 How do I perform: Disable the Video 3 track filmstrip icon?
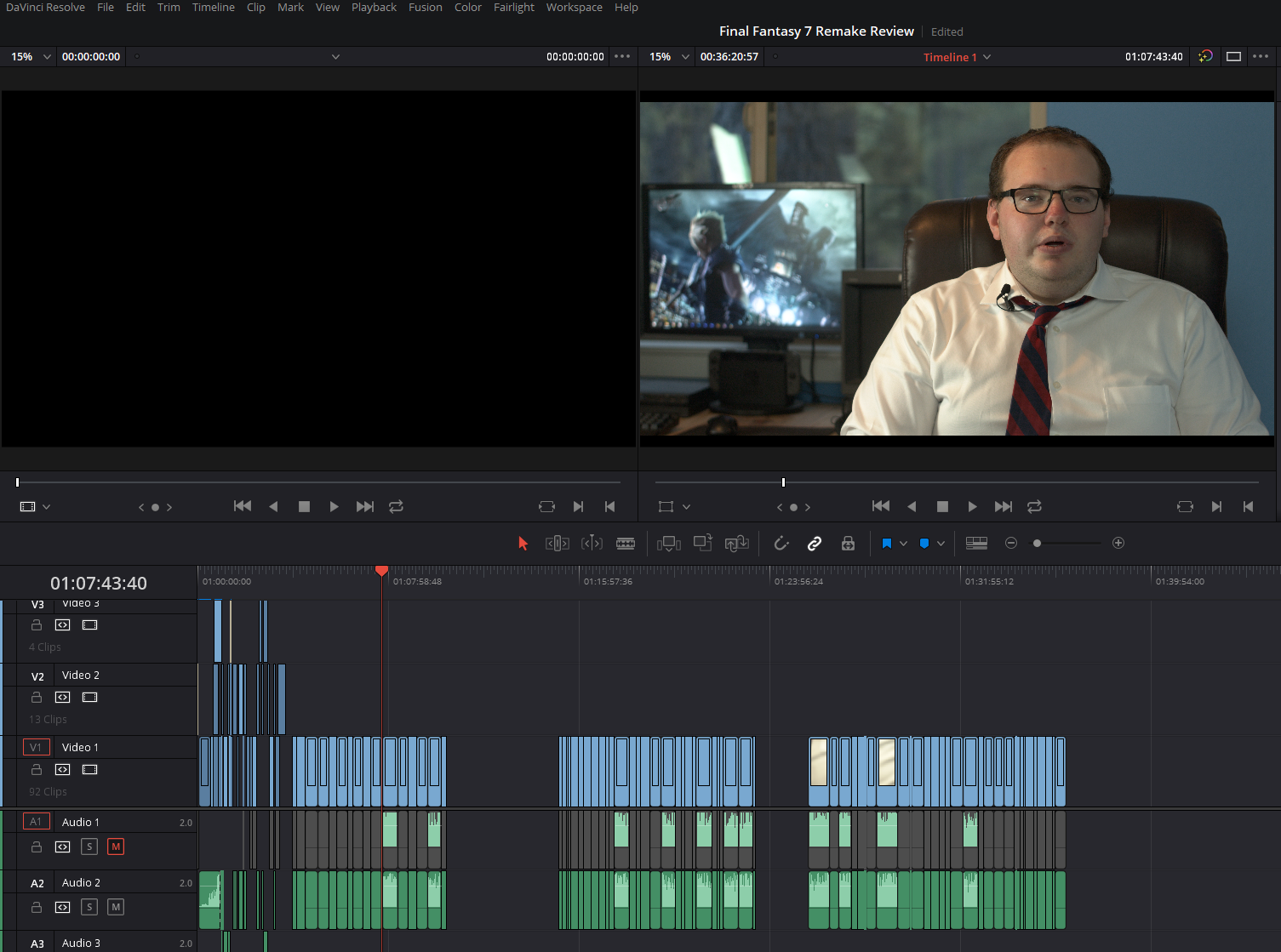pyautogui.click(x=89, y=624)
